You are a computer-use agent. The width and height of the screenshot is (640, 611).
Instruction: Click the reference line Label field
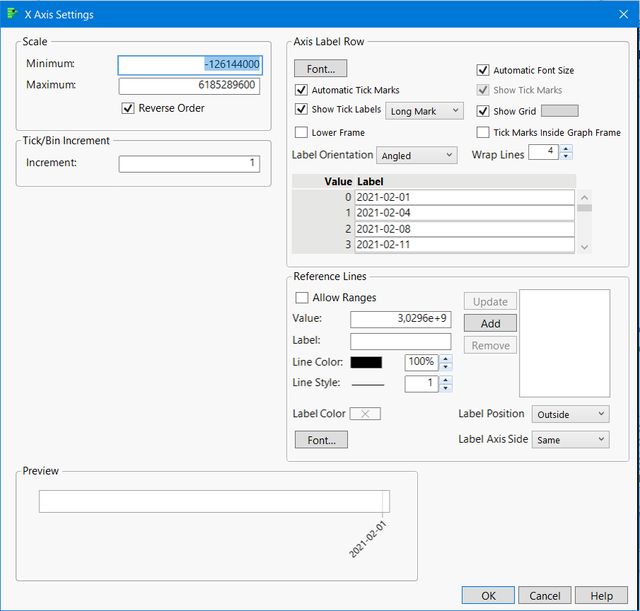[400, 341]
